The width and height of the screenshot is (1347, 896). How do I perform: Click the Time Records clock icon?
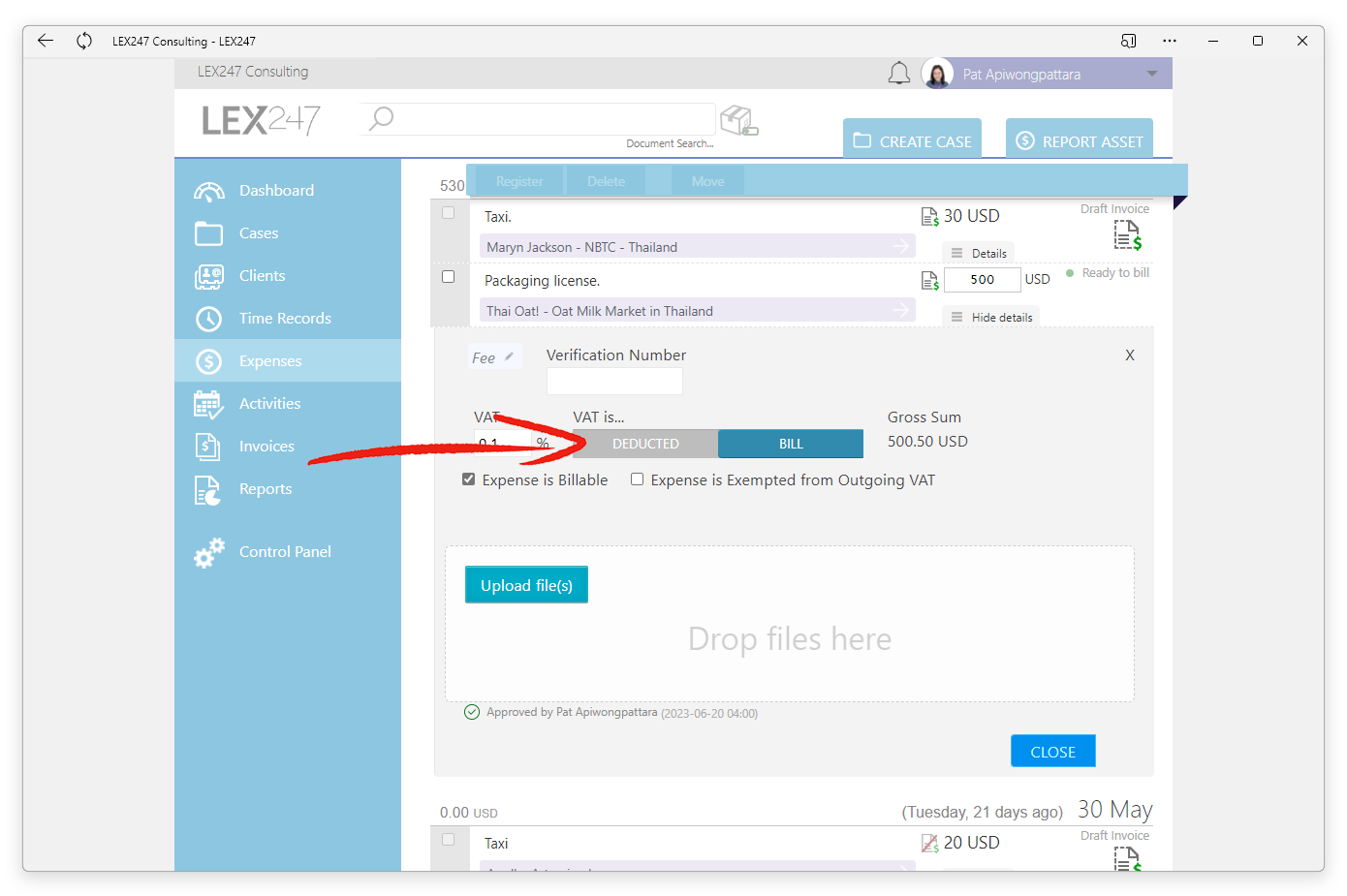pos(208,319)
